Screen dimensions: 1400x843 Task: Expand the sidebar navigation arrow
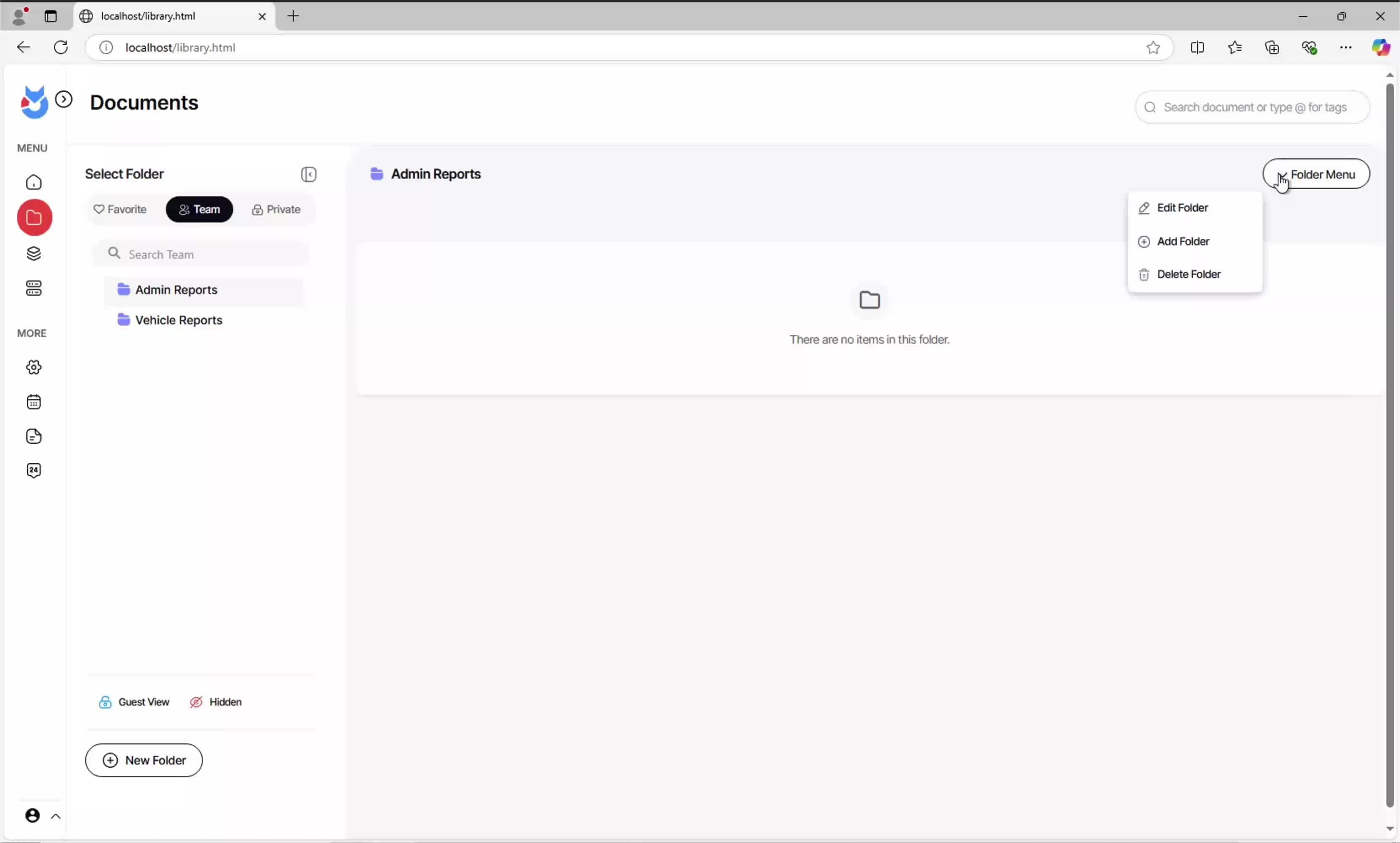(63, 99)
